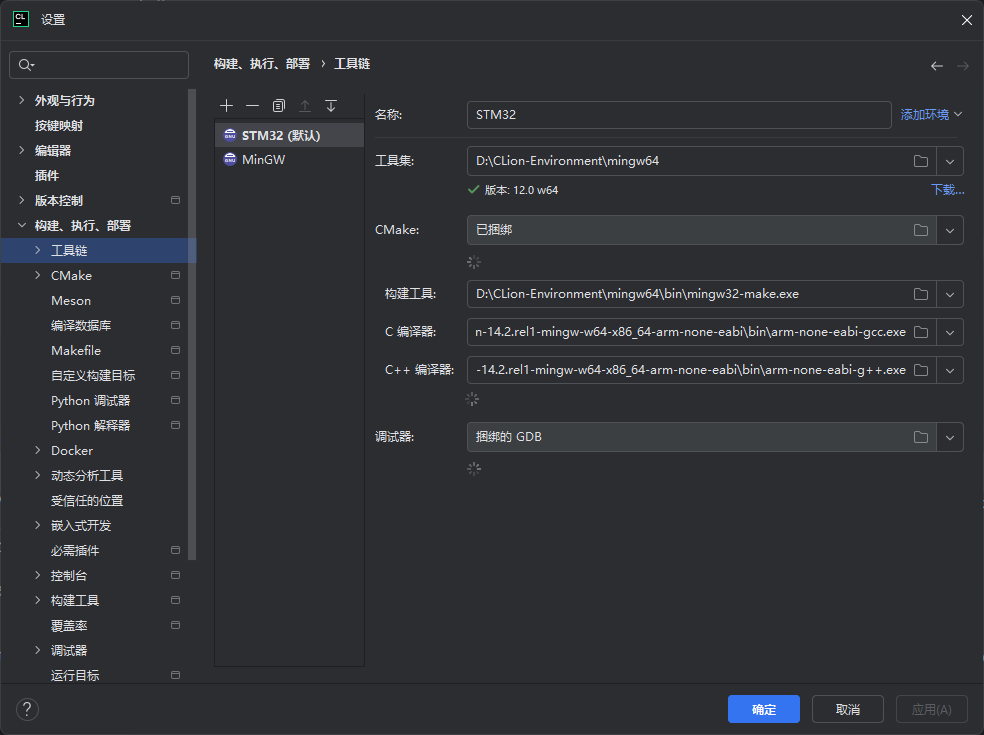The width and height of the screenshot is (984, 735).
Task: Expand the 构建工具 tree node
Action: (38, 600)
